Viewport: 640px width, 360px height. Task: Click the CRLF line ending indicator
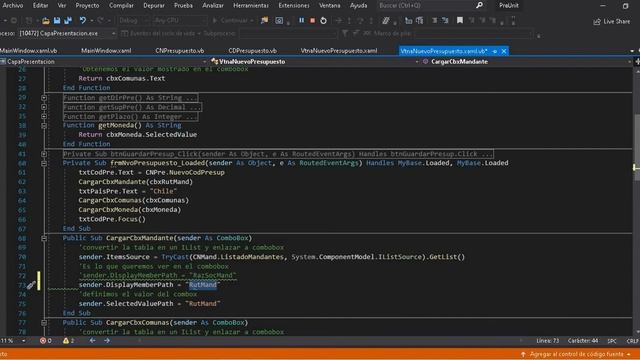(x=632, y=340)
